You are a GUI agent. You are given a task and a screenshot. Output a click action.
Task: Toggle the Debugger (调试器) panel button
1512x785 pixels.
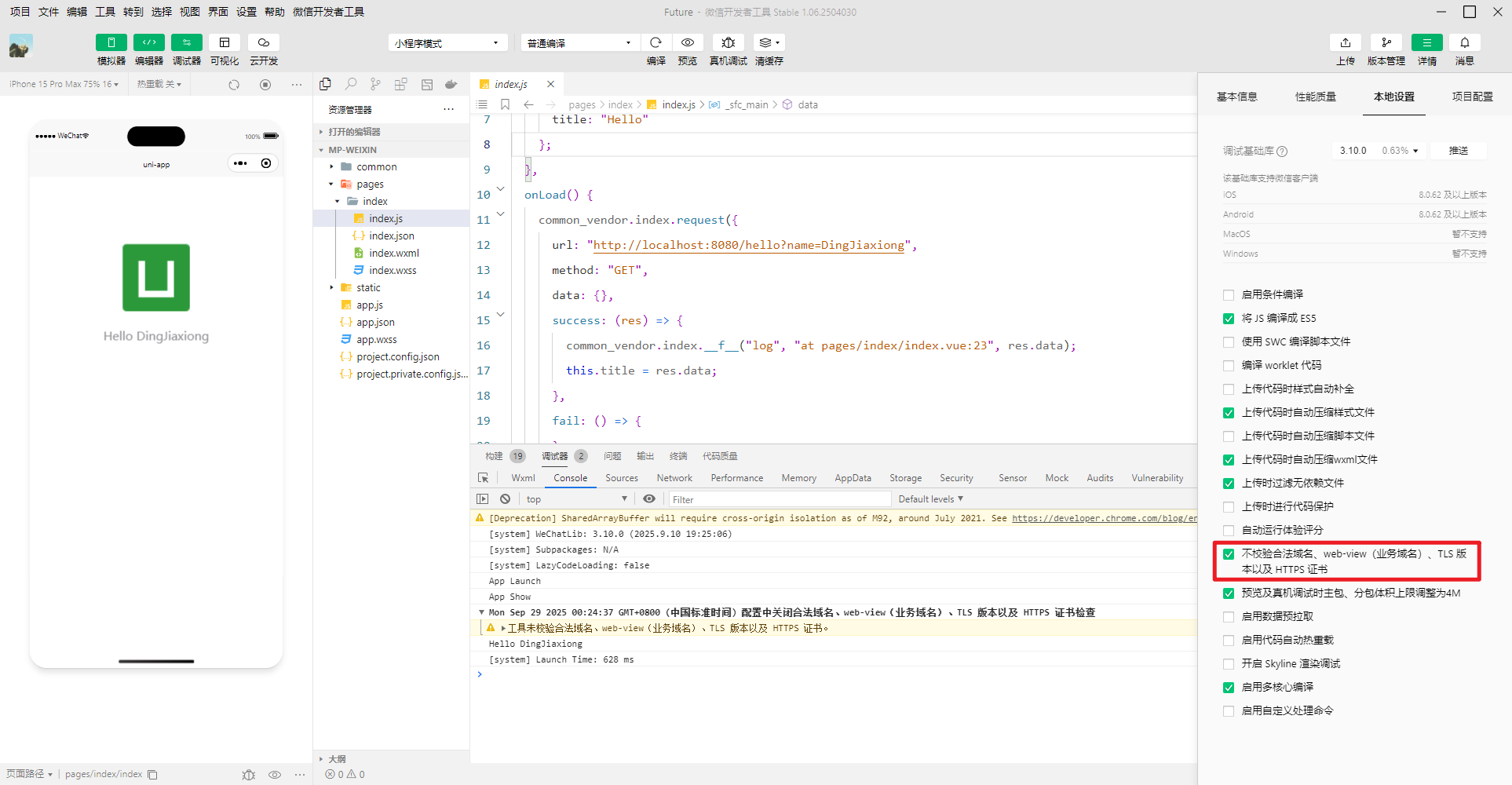click(x=187, y=42)
